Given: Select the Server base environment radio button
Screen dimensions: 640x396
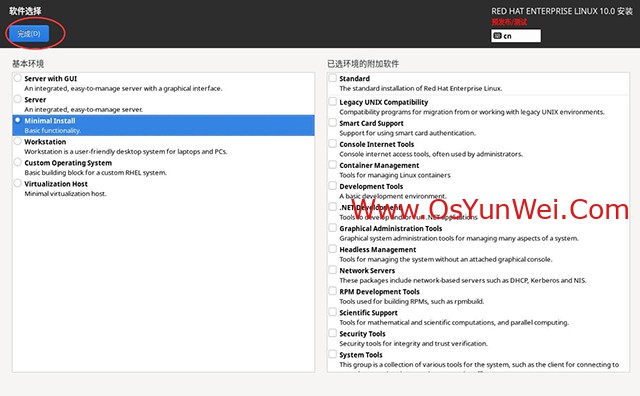Looking at the screenshot, I should pyautogui.click(x=18, y=99).
